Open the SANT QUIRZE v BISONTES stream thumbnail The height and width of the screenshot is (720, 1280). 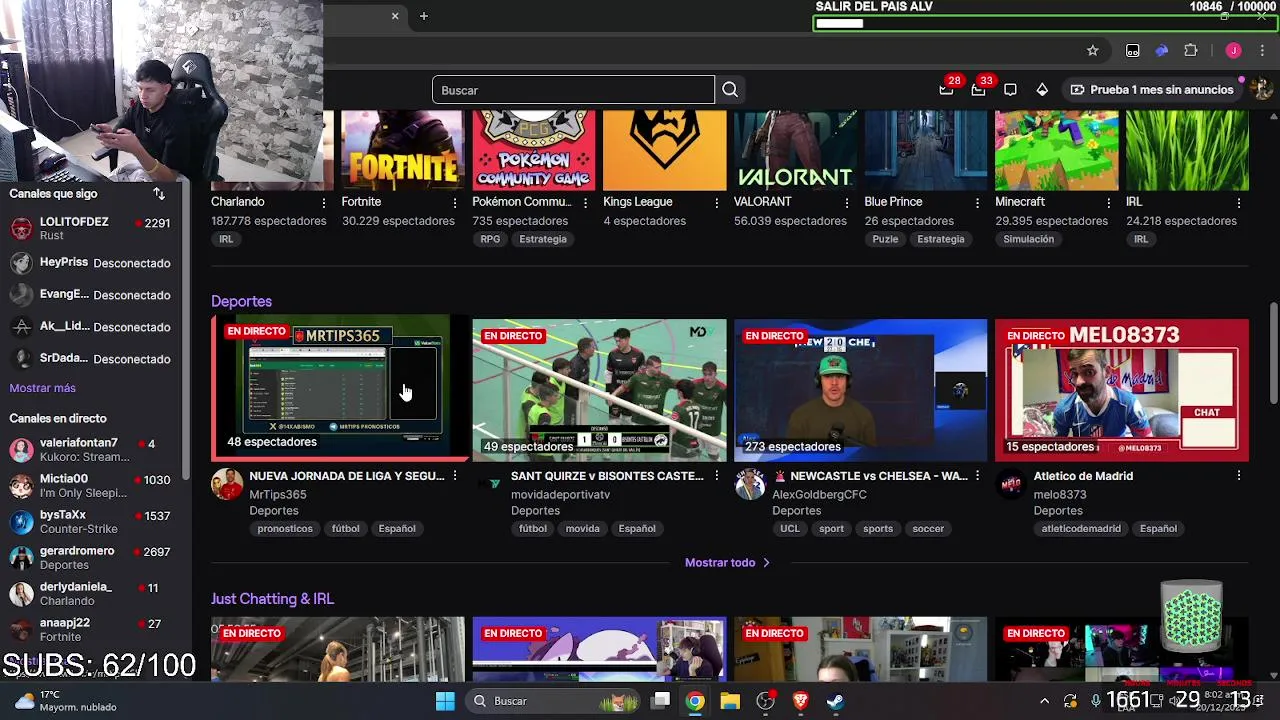point(599,390)
